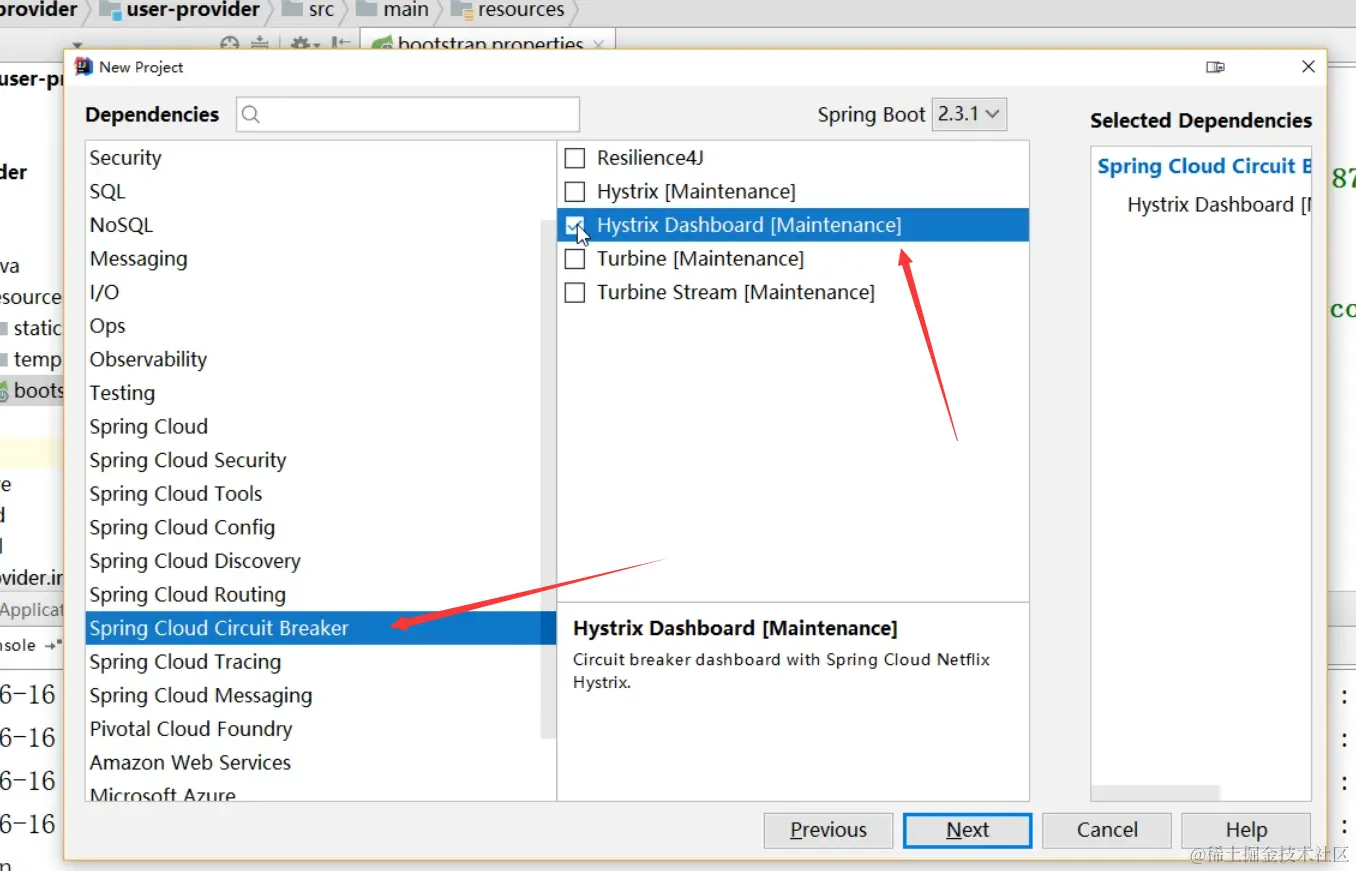1356x871 pixels.
Task: Click Hystrix Dashboard entry in Selected Dependencies
Action: 1219,205
